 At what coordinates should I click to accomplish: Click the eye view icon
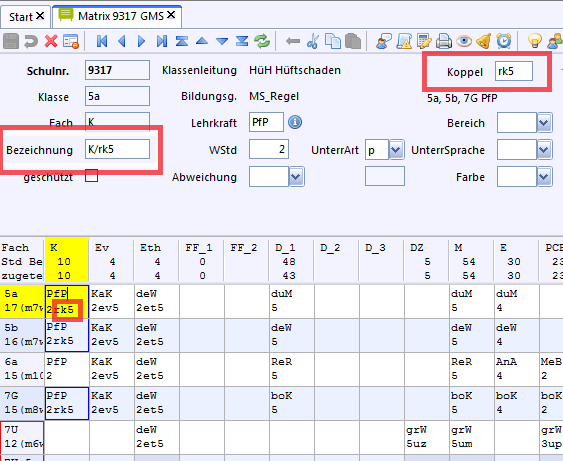point(464,41)
